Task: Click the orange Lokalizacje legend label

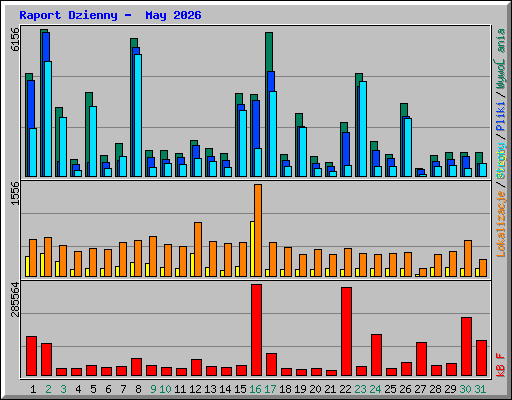Action: point(501,223)
